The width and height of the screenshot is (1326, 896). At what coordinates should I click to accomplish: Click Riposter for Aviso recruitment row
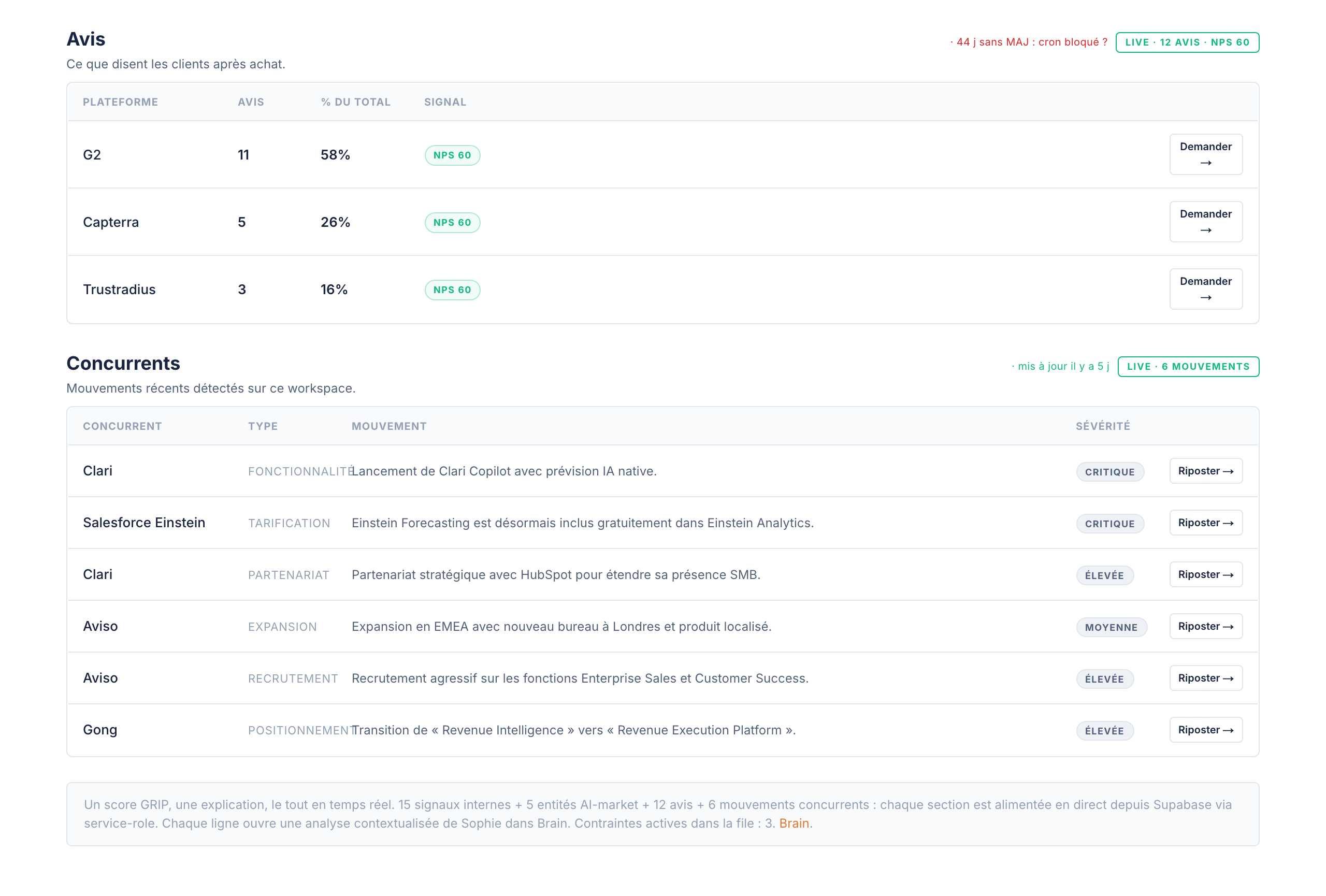(1206, 678)
